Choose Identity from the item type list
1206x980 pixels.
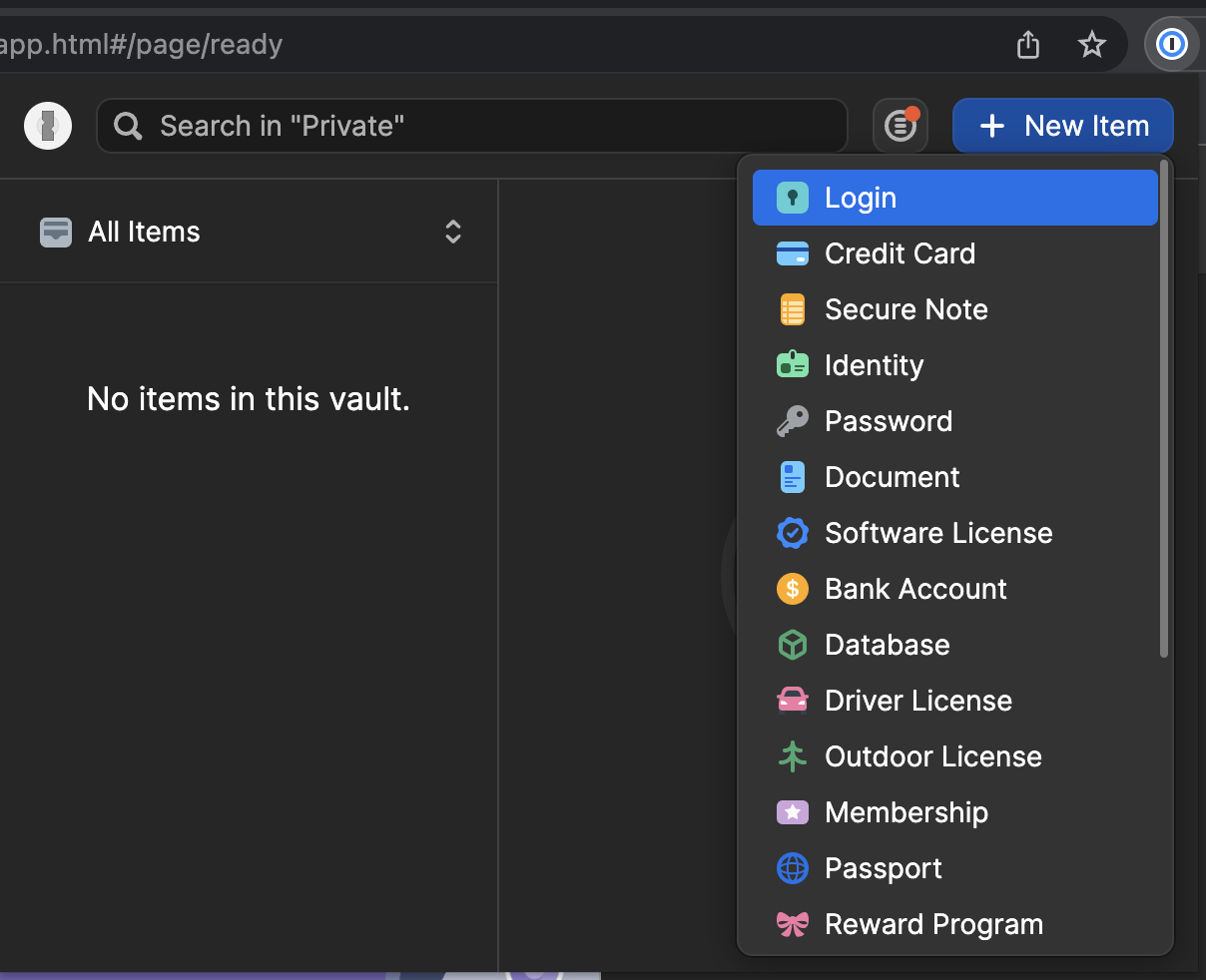(874, 365)
